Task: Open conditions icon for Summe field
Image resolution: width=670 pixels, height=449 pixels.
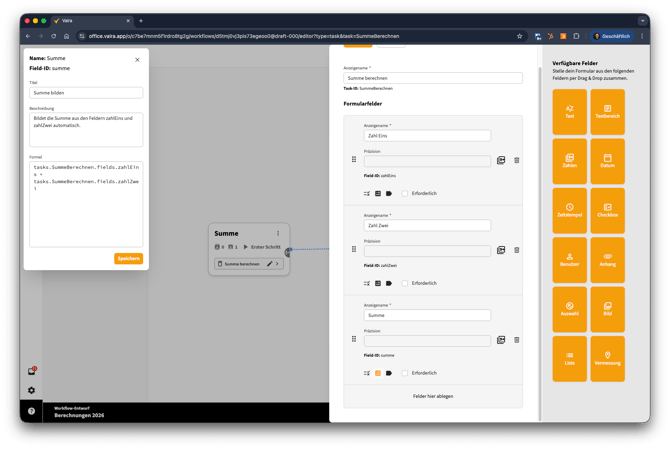Action: tap(367, 373)
